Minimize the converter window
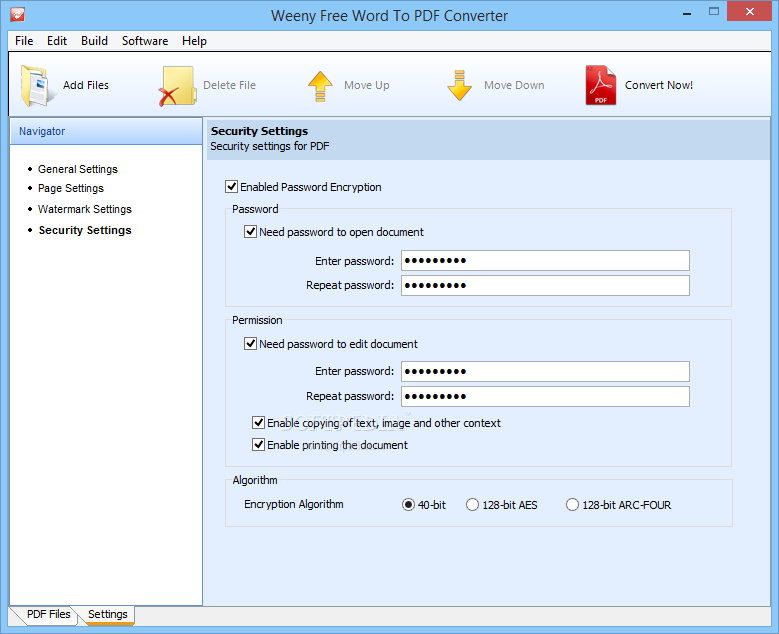 [x=688, y=14]
